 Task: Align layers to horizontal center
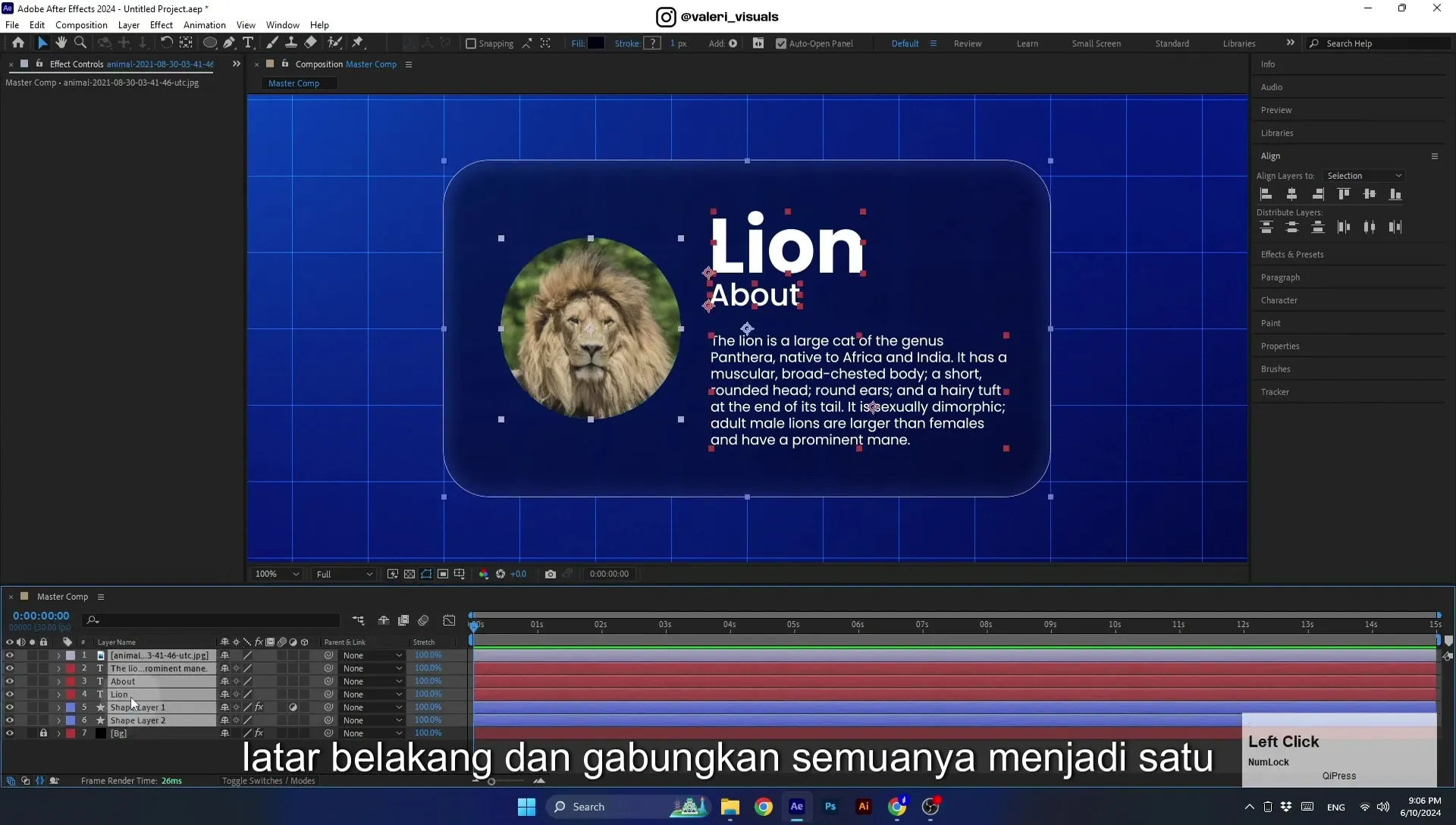tap(1292, 194)
